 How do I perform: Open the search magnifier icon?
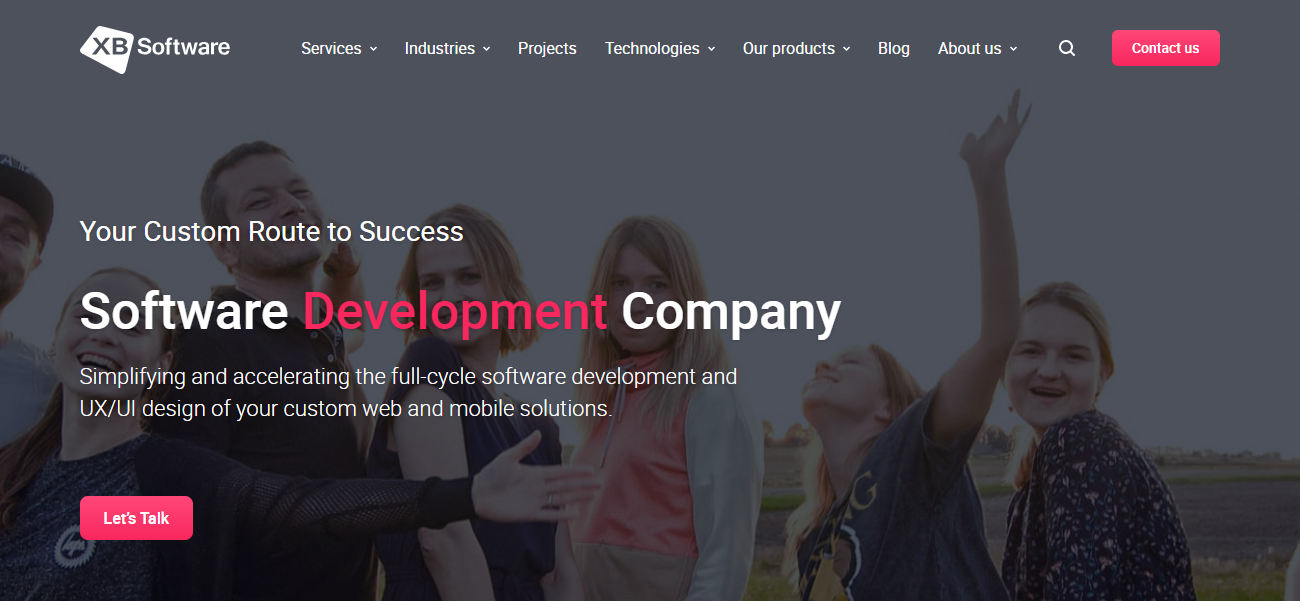coord(1067,48)
